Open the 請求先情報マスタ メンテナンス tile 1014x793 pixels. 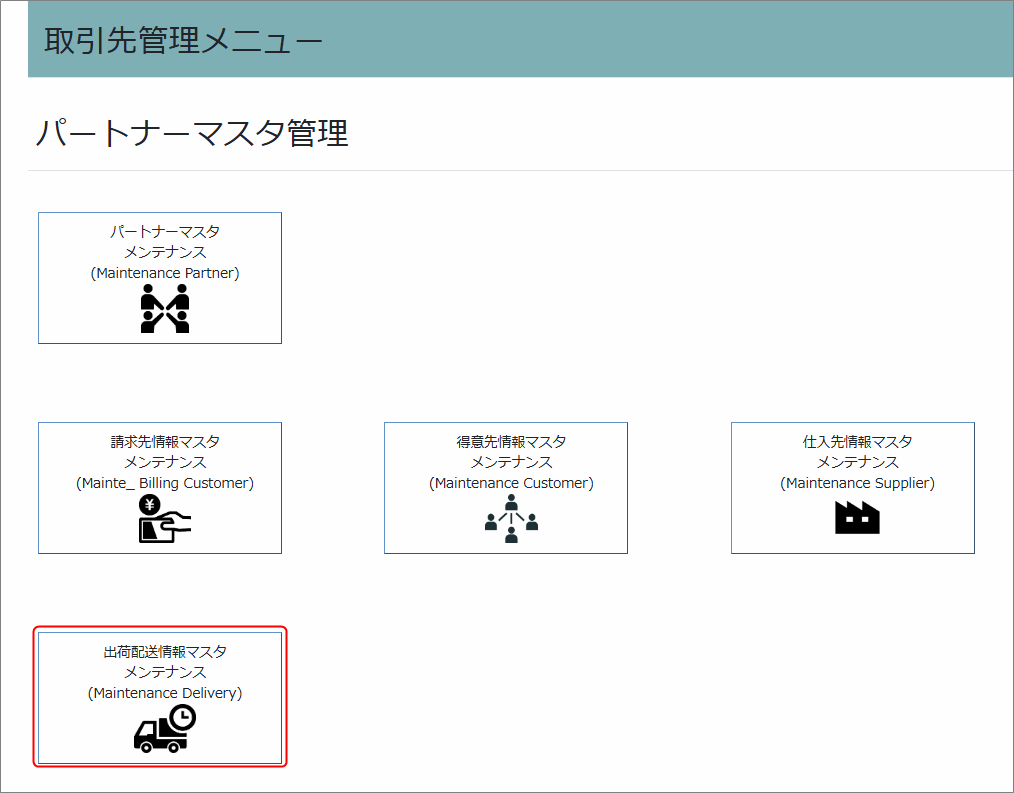click(x=160, y=488)
